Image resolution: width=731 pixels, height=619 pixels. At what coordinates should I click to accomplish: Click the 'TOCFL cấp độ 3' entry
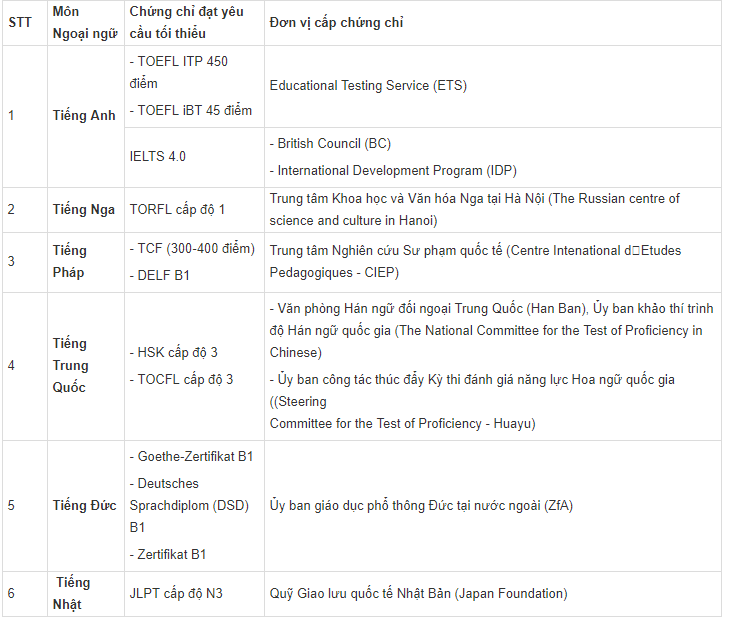tap(181, 379)
